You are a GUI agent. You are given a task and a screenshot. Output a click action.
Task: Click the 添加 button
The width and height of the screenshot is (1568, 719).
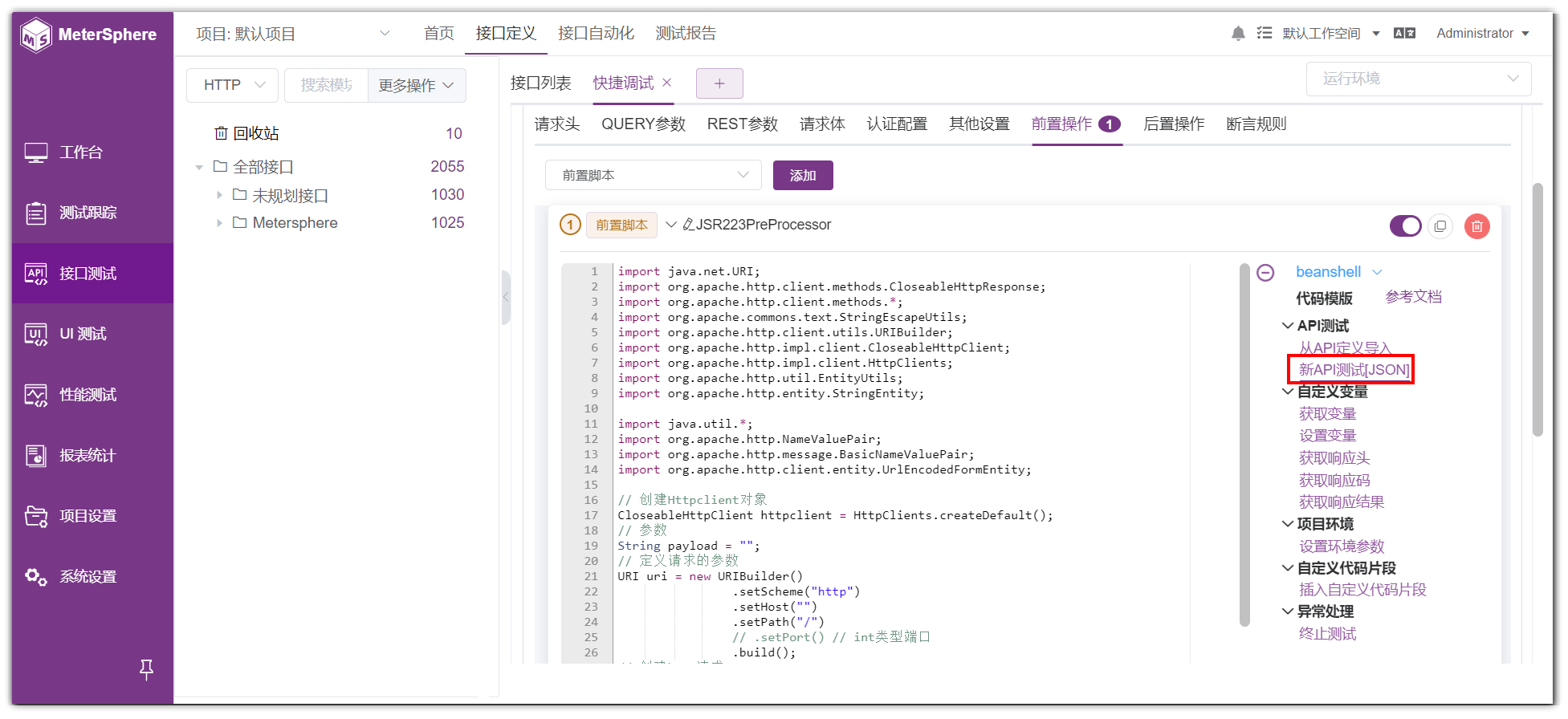pos(803,175)
